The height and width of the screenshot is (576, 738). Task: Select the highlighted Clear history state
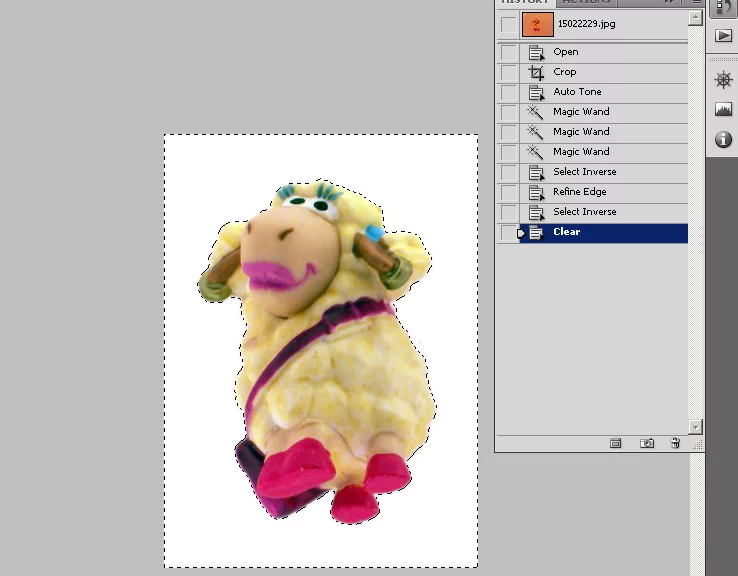coord(604,233)
